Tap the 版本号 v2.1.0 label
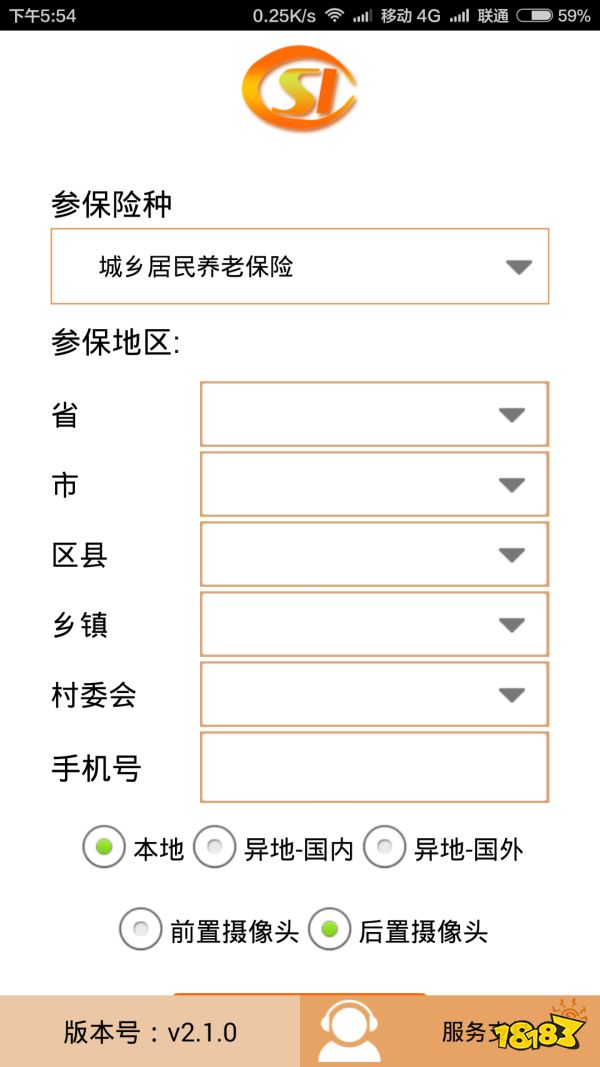 click(x=150, y=1032)
